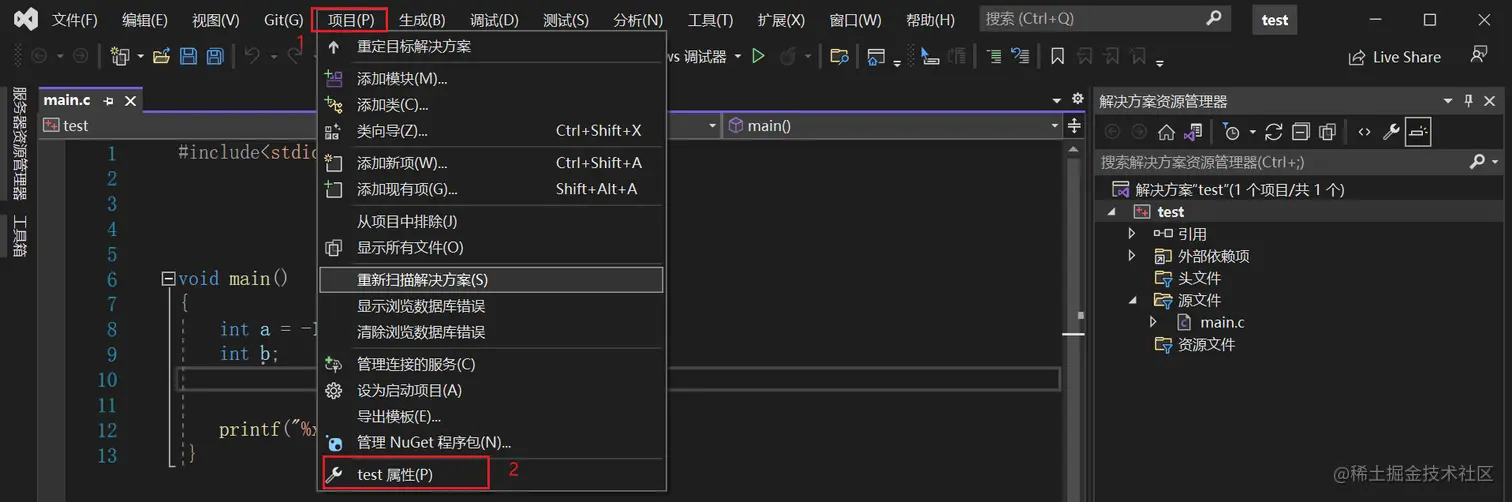This screenshot has width=1512, height=502.
Task: Select 添加新项(W)... menu entry
Action: point(492,163)
